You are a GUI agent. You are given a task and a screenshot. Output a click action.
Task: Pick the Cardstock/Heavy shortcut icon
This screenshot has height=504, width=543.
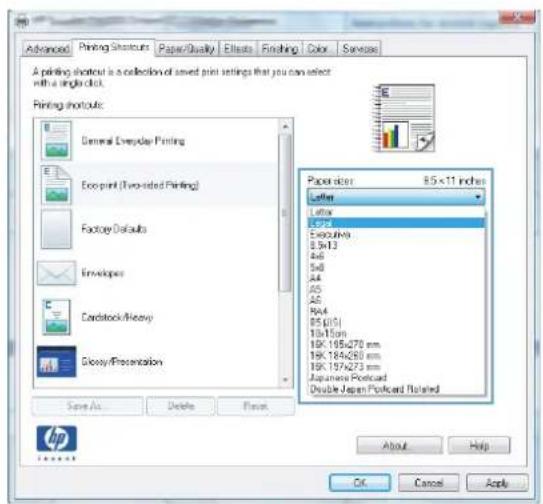coord(56,317)
